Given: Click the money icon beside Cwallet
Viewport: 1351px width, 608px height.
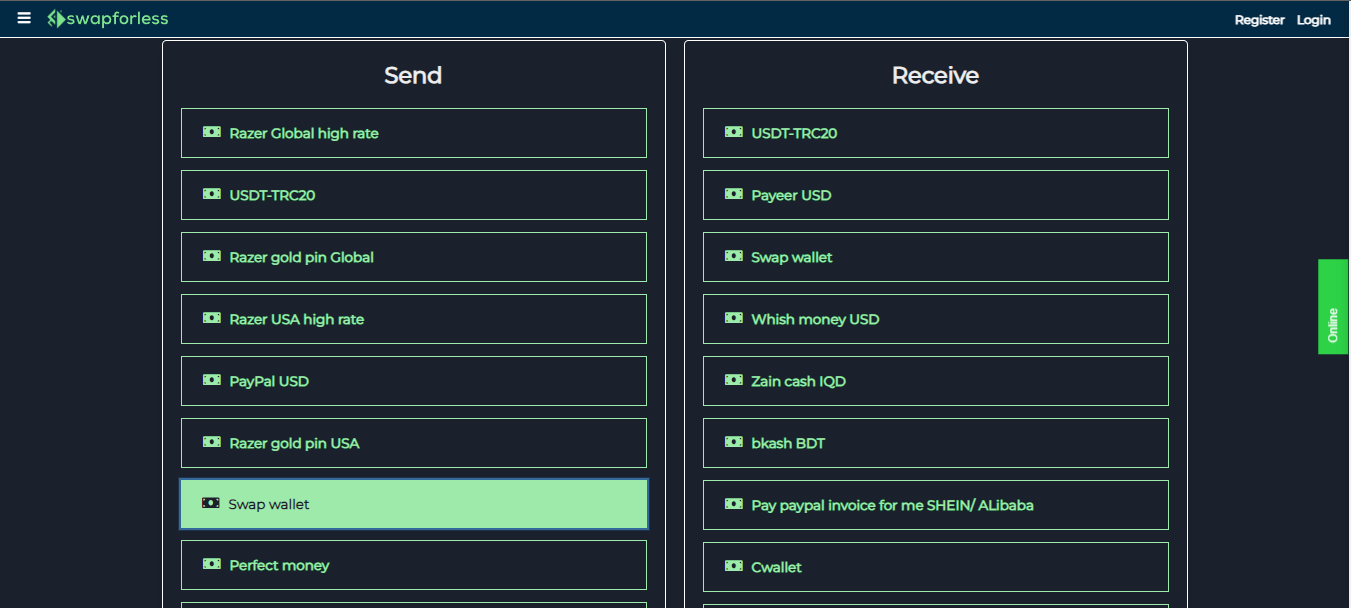Looking at the screenshot, I should (x=733, y=566).
